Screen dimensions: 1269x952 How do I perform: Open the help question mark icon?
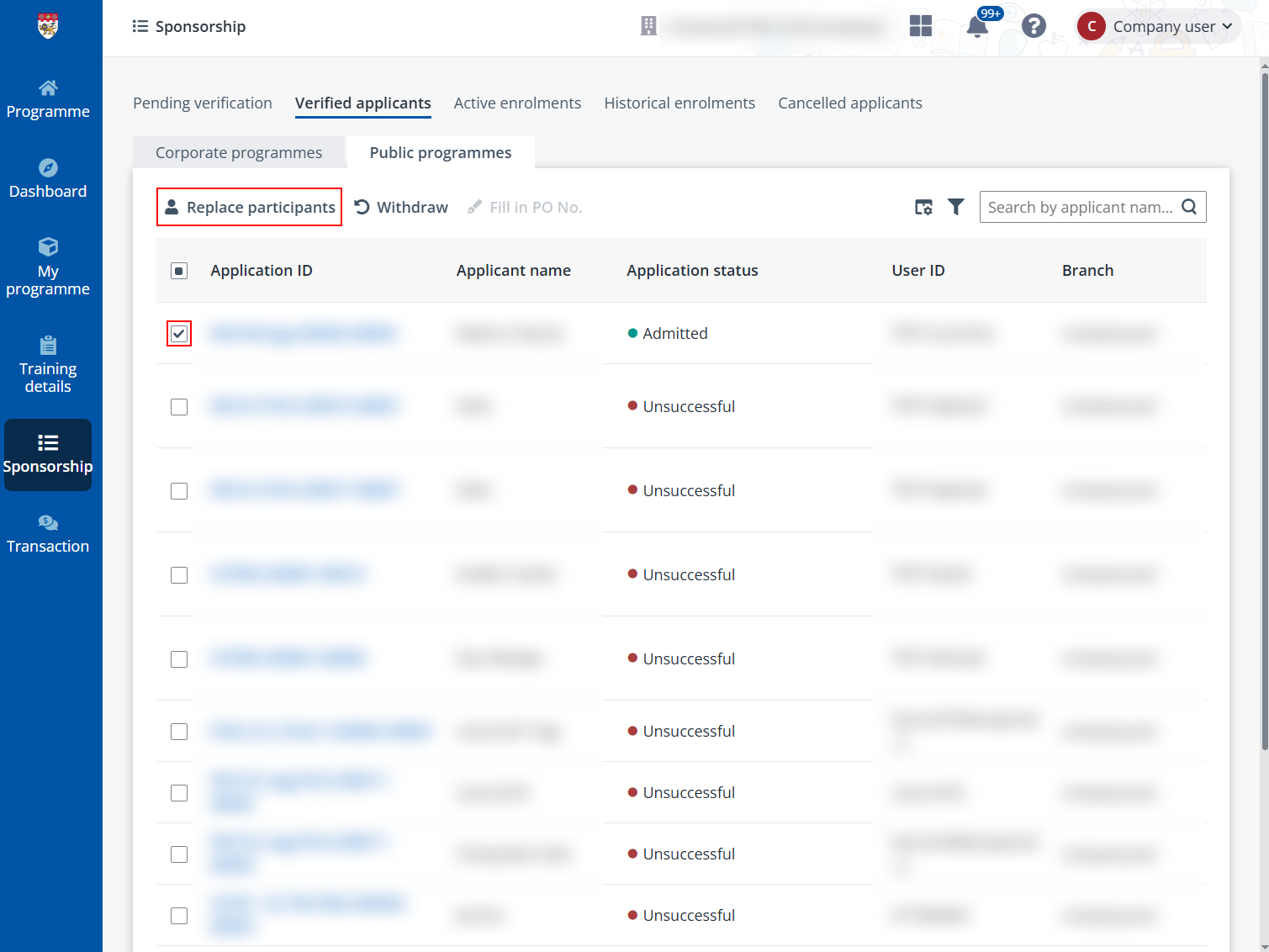coord(1034,26)
